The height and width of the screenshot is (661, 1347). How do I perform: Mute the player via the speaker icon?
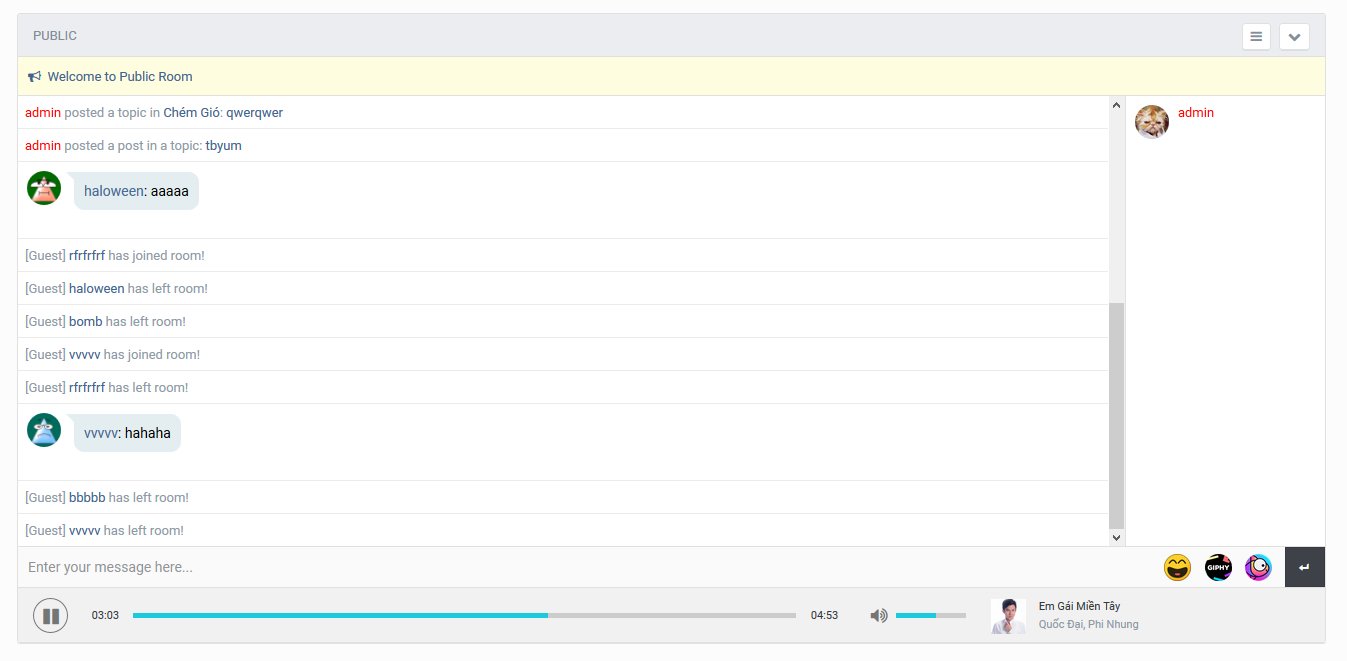click(879, 615)
